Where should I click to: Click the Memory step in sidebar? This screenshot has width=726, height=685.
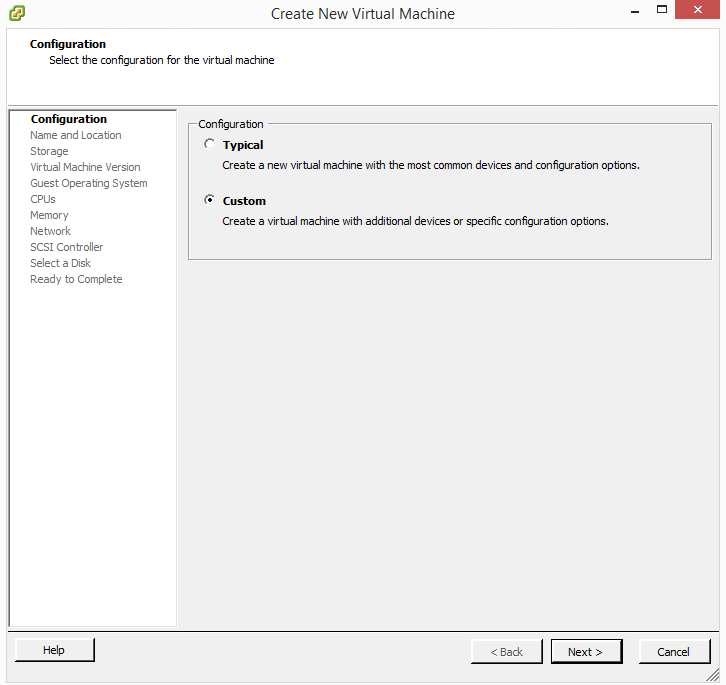pyautogui.click(x=49, y=215)
